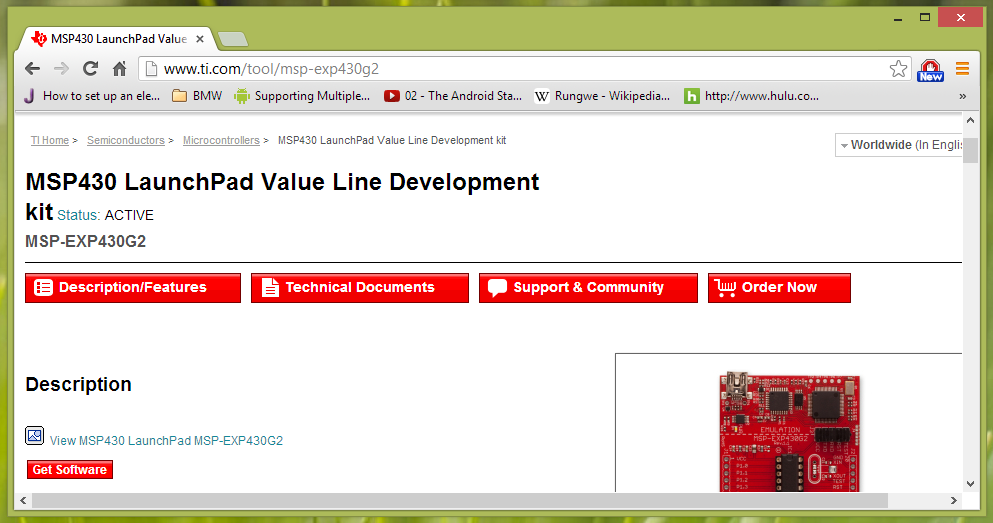Minimize the Chrome window
Image resolution: width=993 pixels, height=523 pixels.
[898, 18]
